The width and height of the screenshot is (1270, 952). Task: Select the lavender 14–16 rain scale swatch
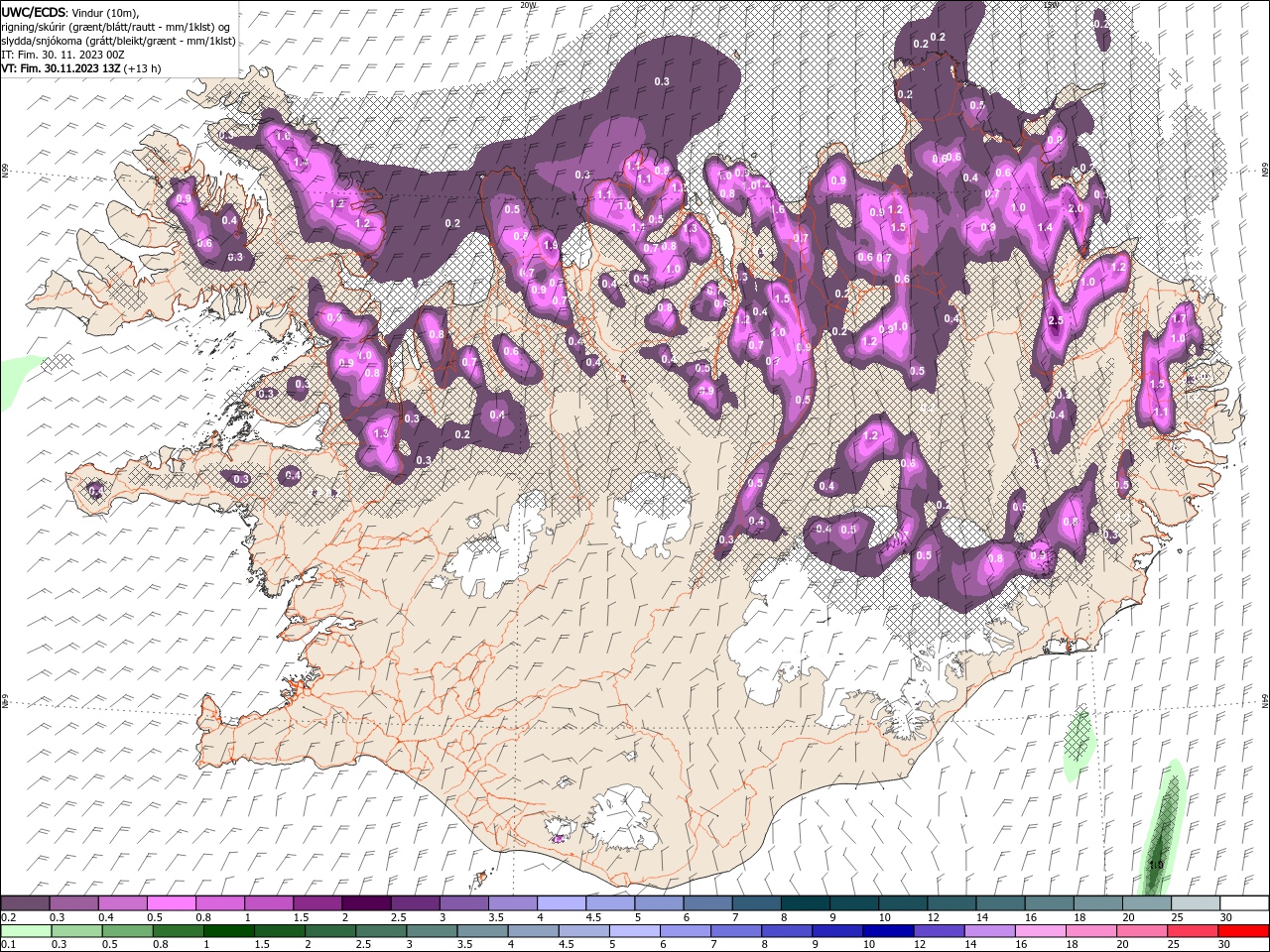(989, 931)
